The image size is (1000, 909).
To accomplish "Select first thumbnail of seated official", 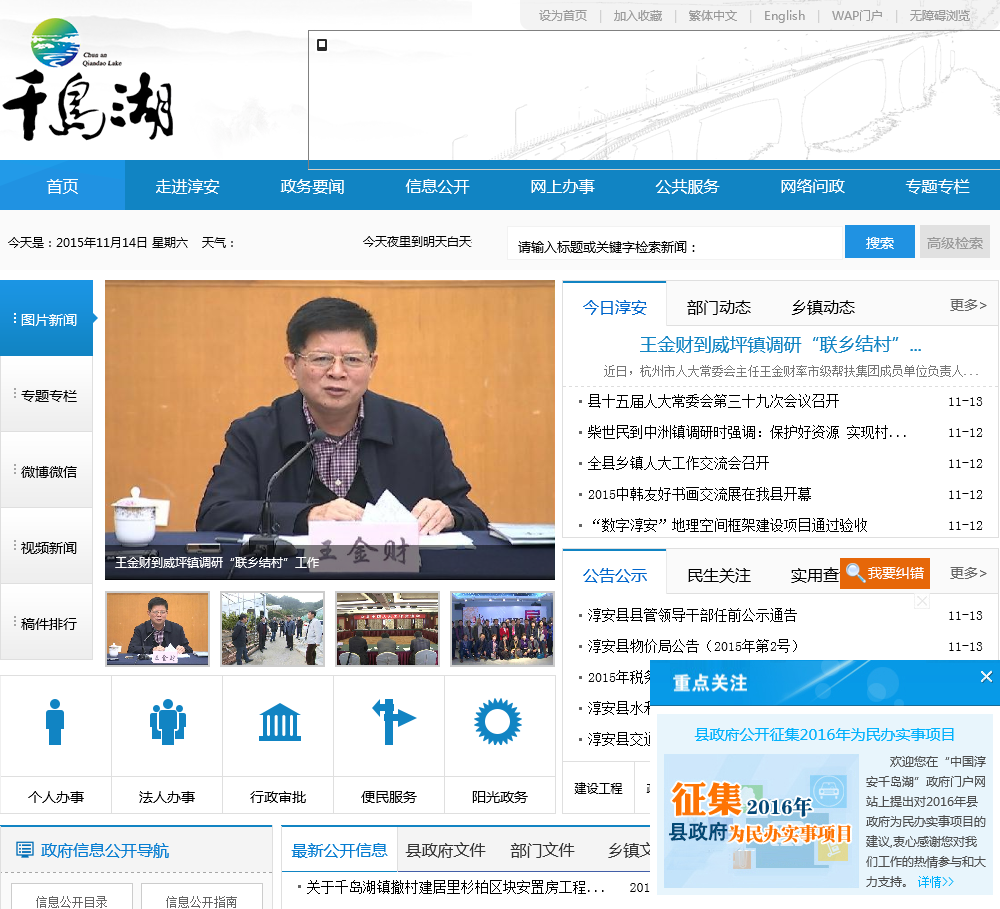I will point(158,628).
